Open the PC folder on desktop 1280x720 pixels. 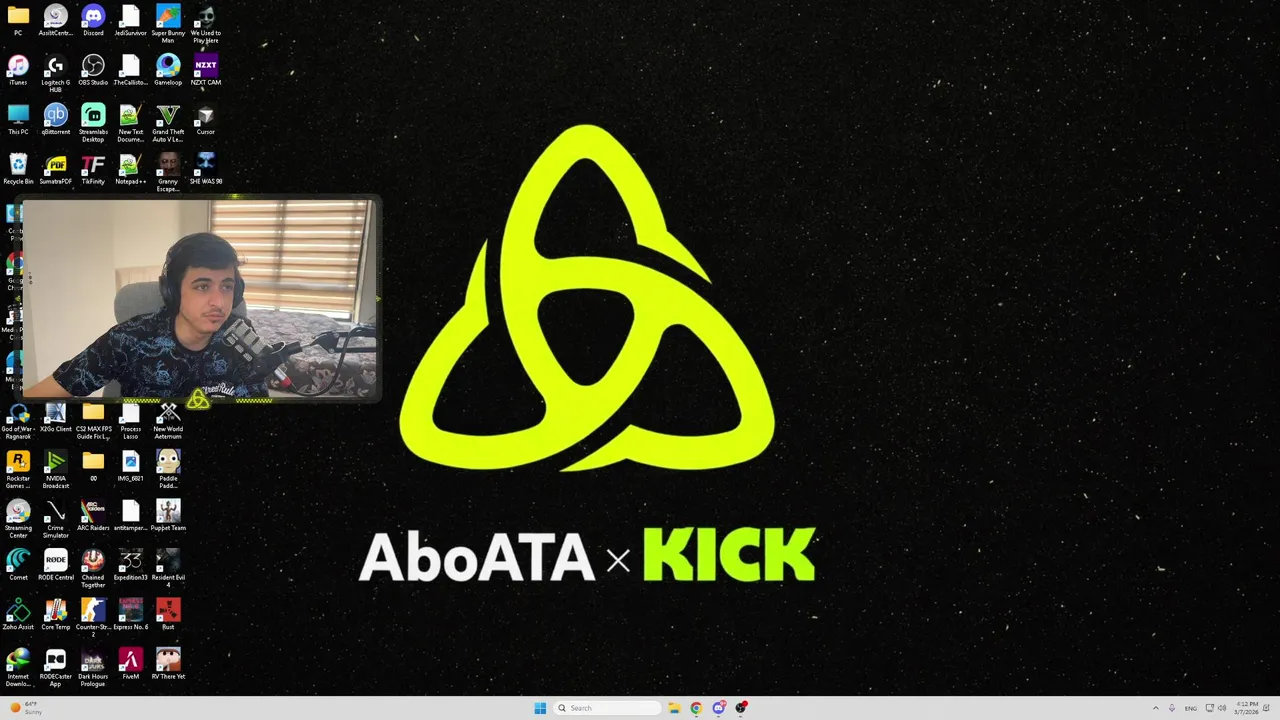click(x=18, y=20)
